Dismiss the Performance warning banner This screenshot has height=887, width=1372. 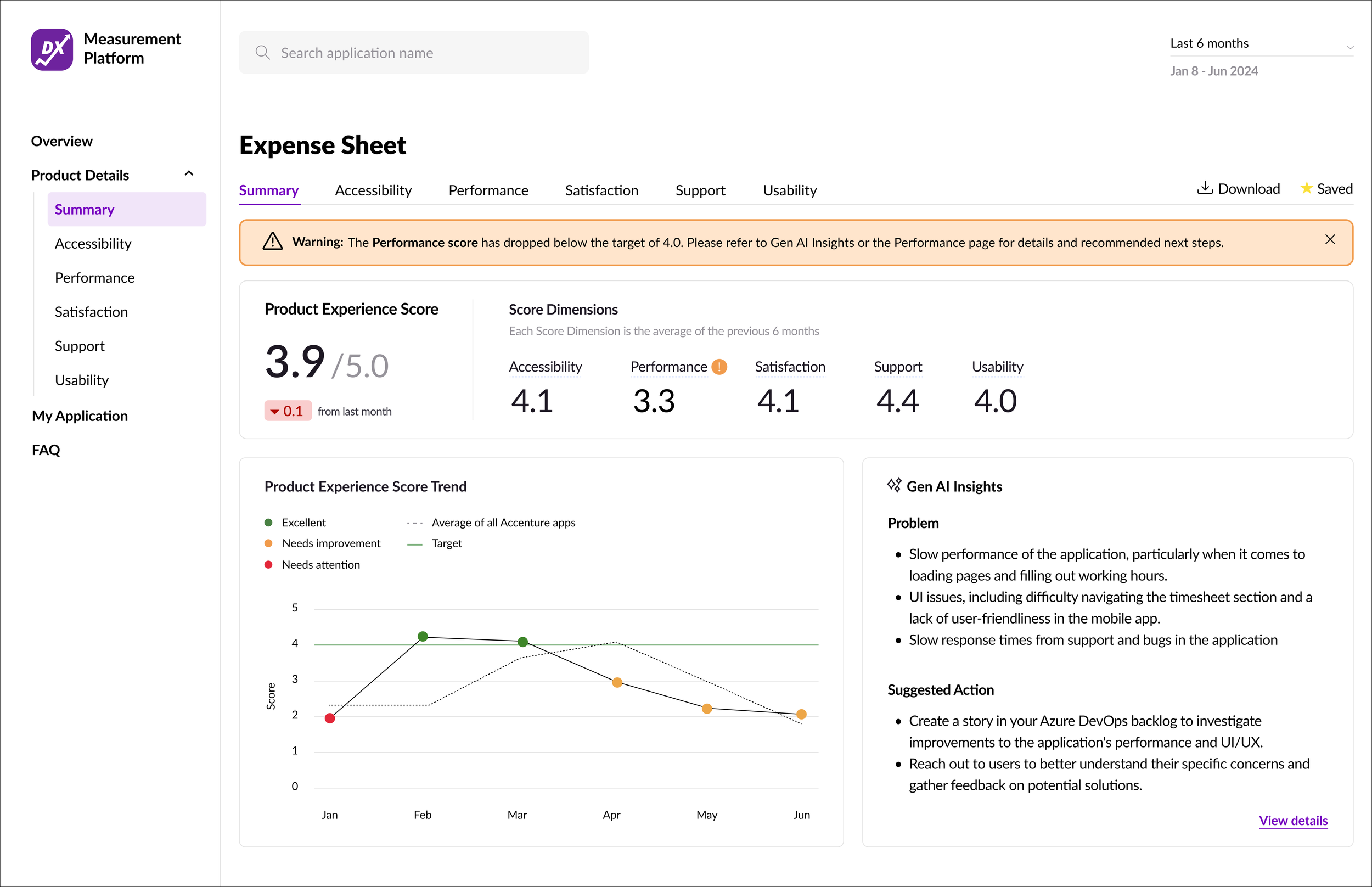click(1330, 240)
